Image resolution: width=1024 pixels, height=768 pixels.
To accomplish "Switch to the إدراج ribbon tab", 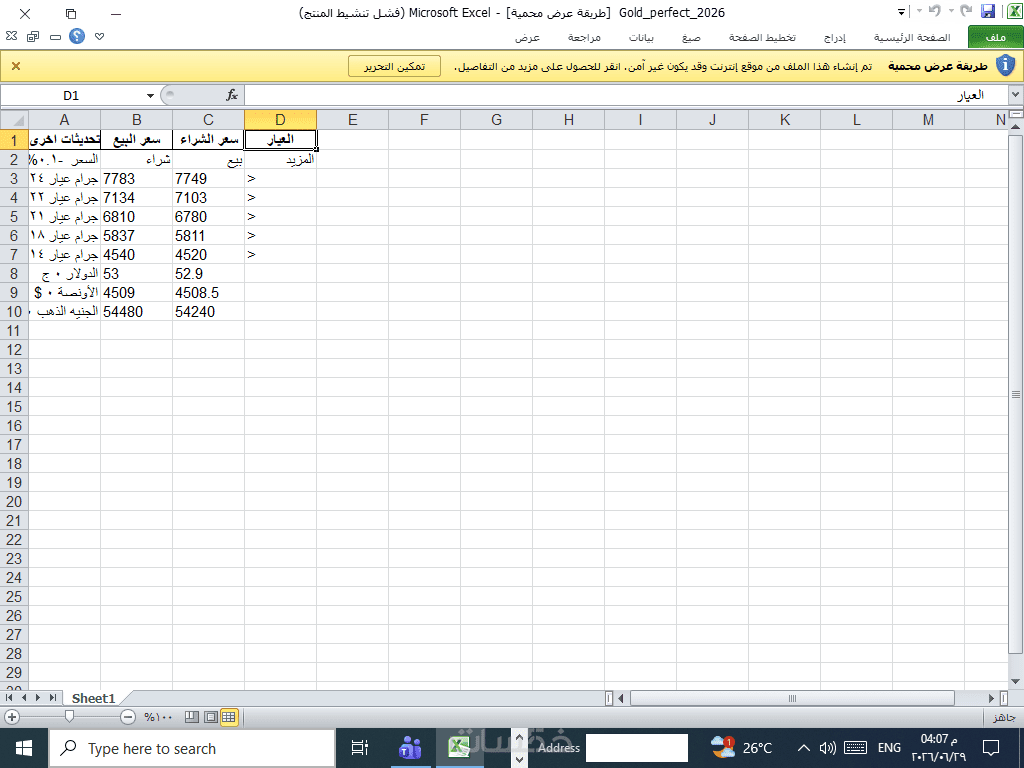I will pyautogui.click(x=835, y=37).
